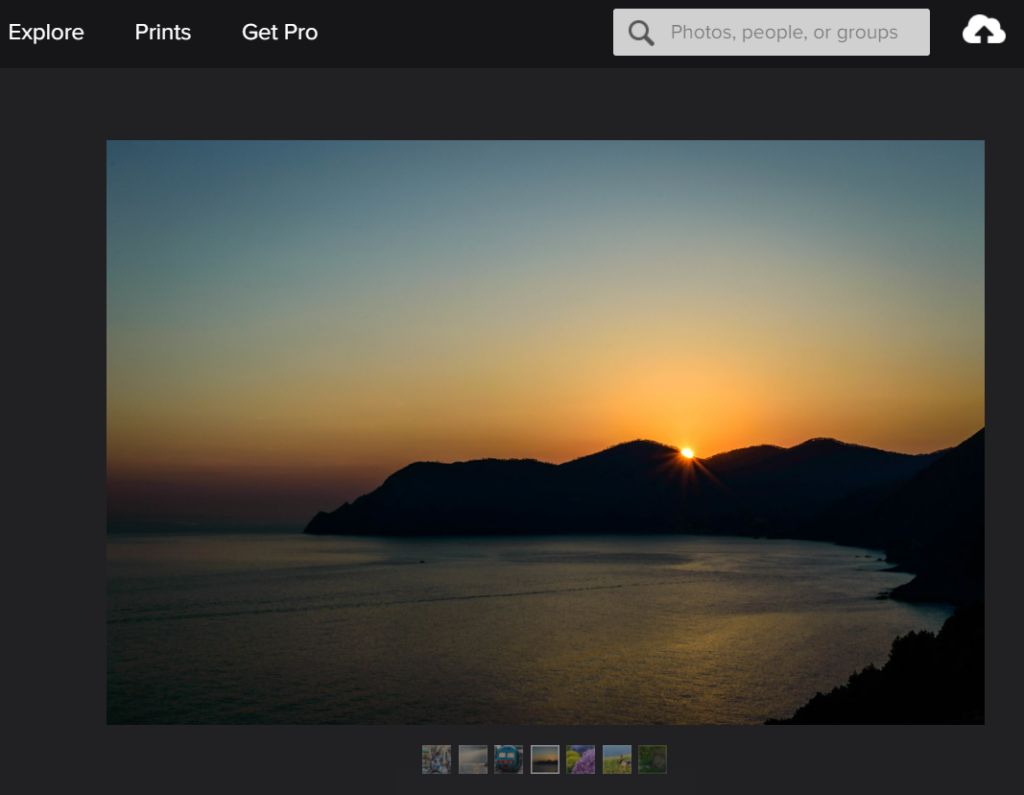Select the gray cloudy sea thumbnail
Image resolution: width=1024 pixels, height=795 pixels.
click(472, 759)
